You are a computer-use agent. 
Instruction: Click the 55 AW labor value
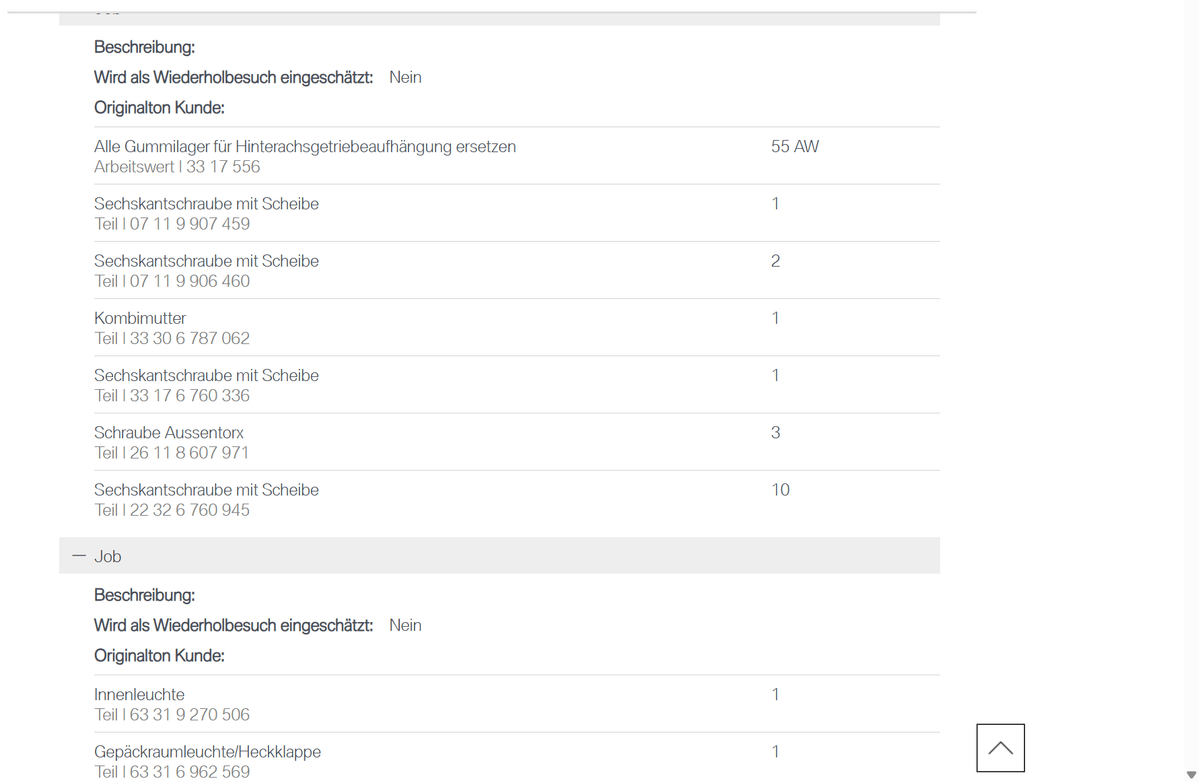[x=795, y=146]
